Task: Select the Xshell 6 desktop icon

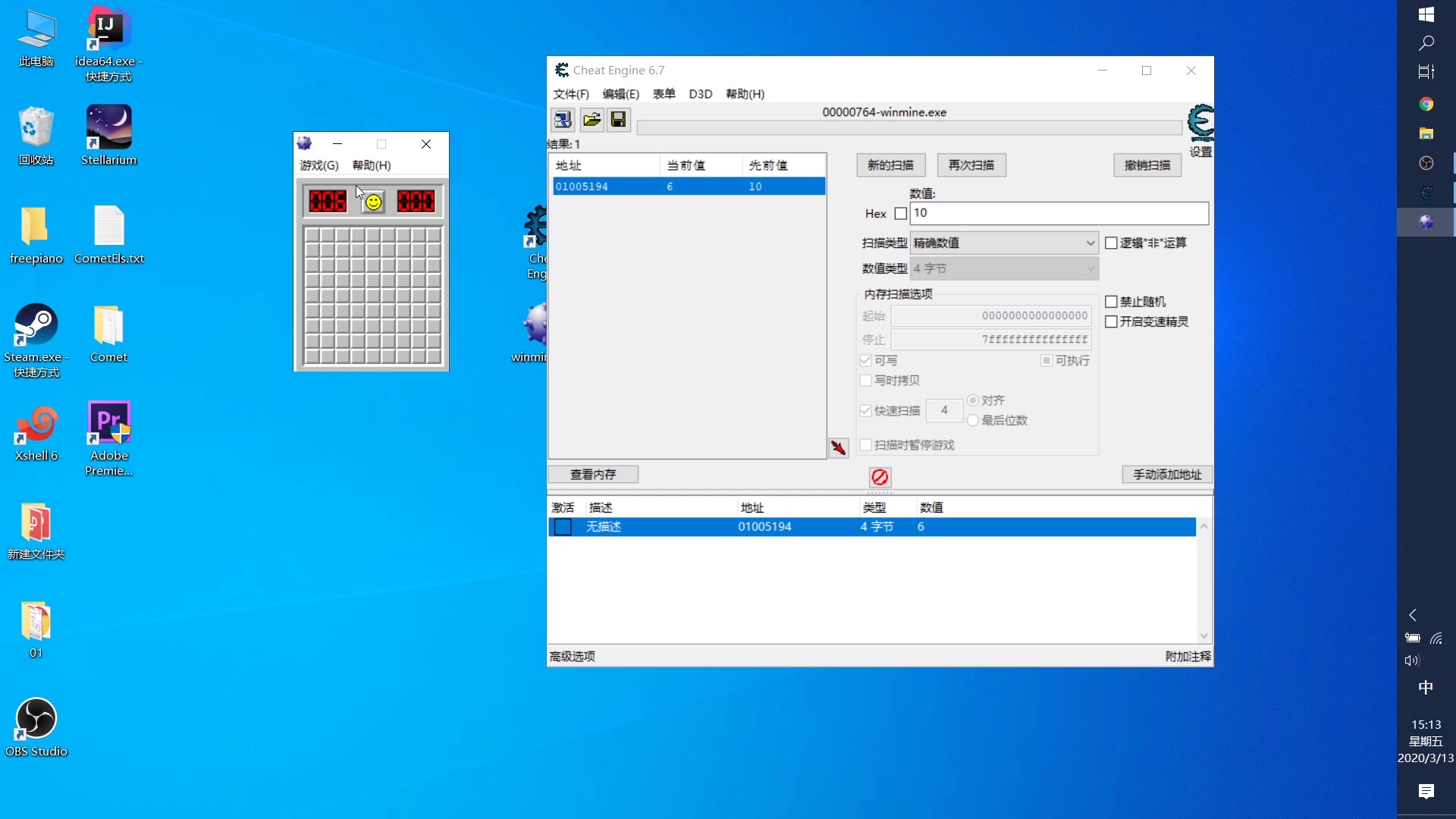Action: (36, 432)
